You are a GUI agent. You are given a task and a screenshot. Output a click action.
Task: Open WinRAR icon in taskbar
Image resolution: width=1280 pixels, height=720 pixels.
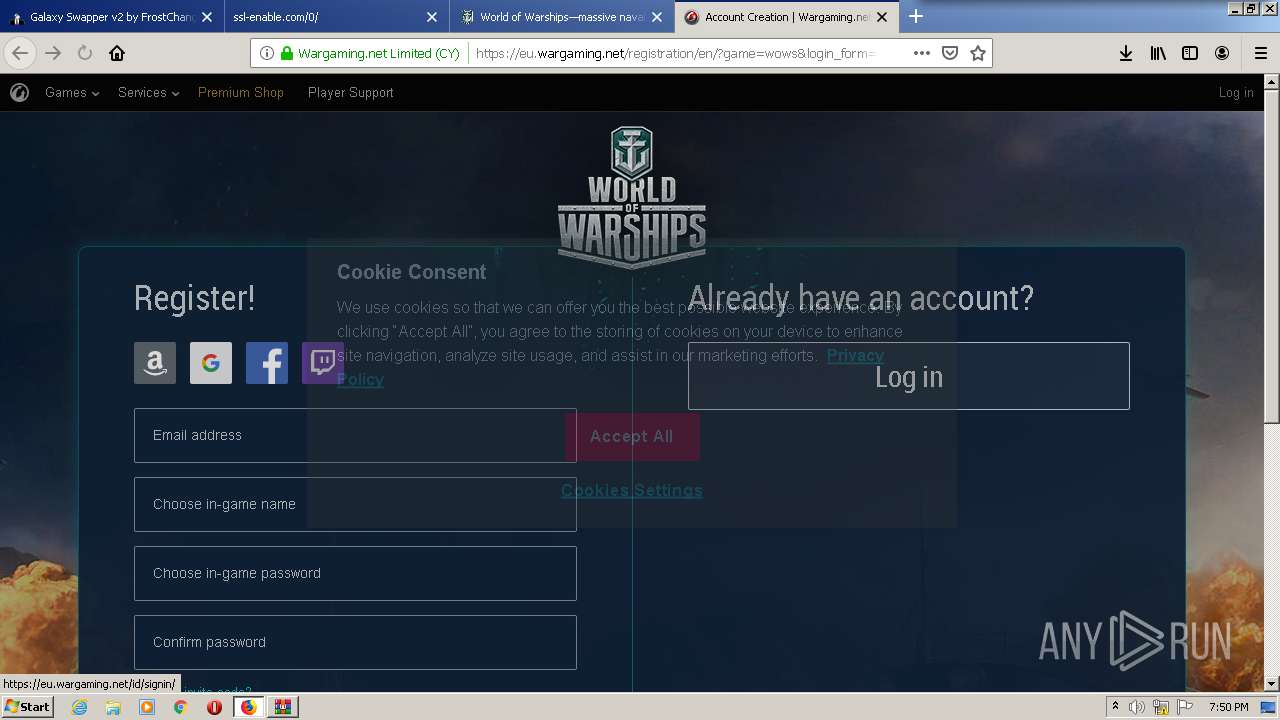(283, 707)
